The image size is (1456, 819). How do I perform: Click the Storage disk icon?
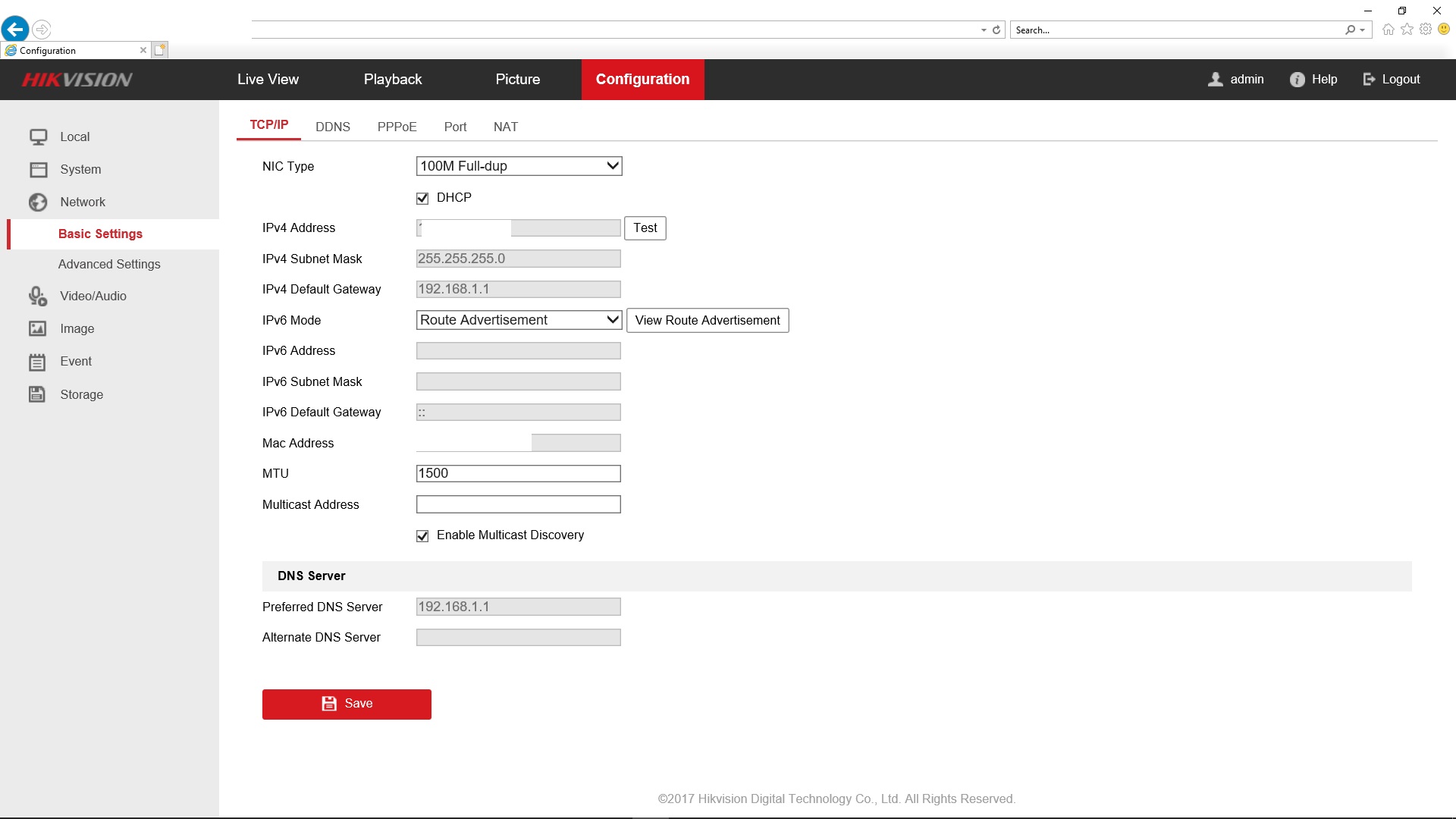pos(38,394)
